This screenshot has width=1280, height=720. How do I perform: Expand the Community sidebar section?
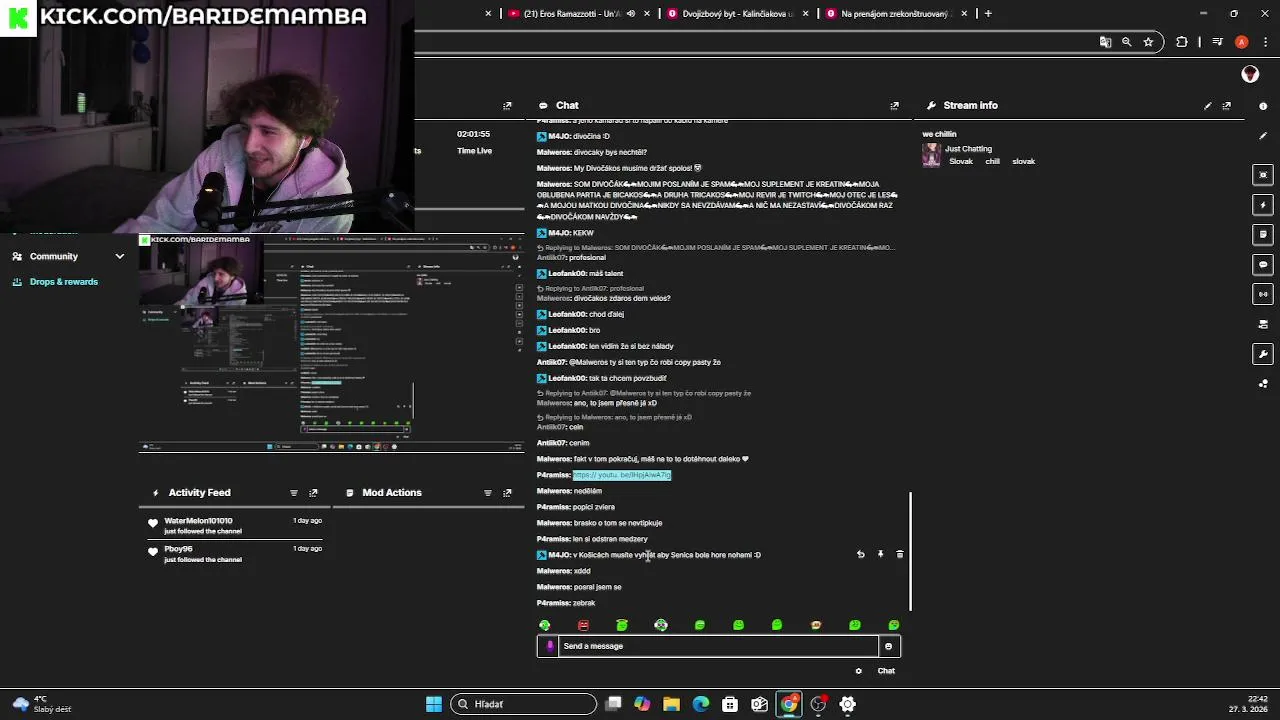68,256
